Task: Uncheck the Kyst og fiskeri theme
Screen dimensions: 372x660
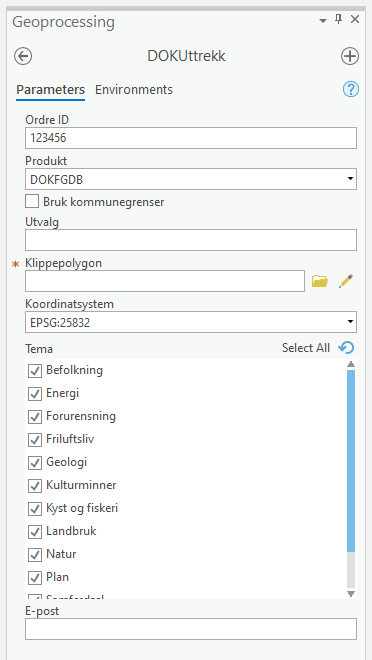Action: [35, 508]
